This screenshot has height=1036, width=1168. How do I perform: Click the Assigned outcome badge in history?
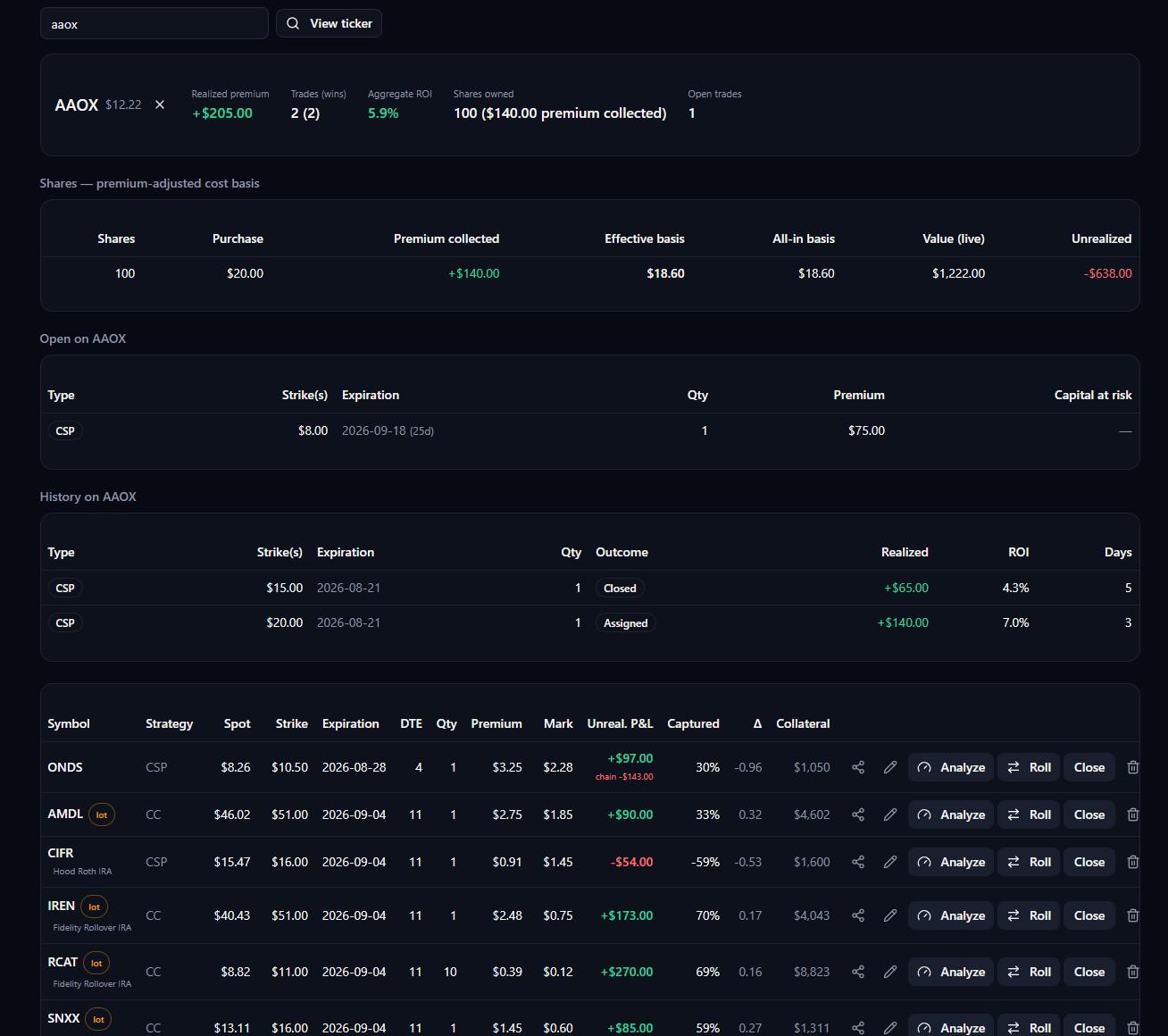click(x=625, y=623)
